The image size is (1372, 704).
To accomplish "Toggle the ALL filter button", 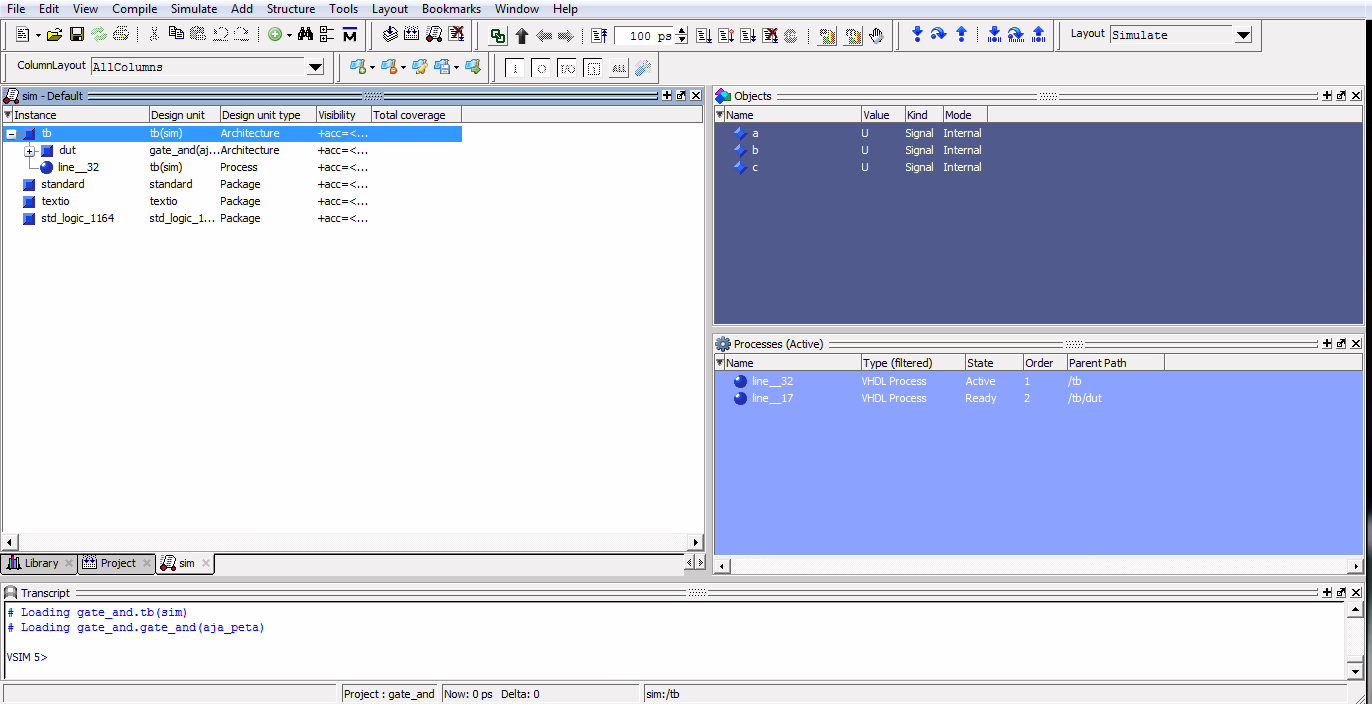I will (x=619, y=68).
